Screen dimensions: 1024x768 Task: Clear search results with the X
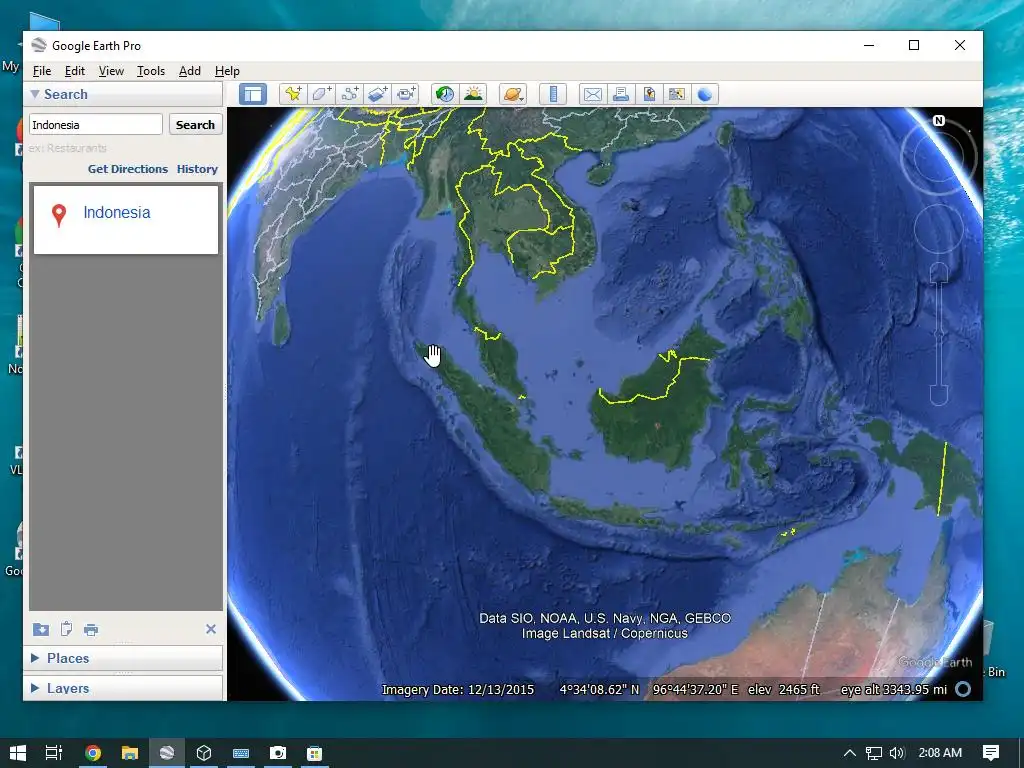pos(210,629)
